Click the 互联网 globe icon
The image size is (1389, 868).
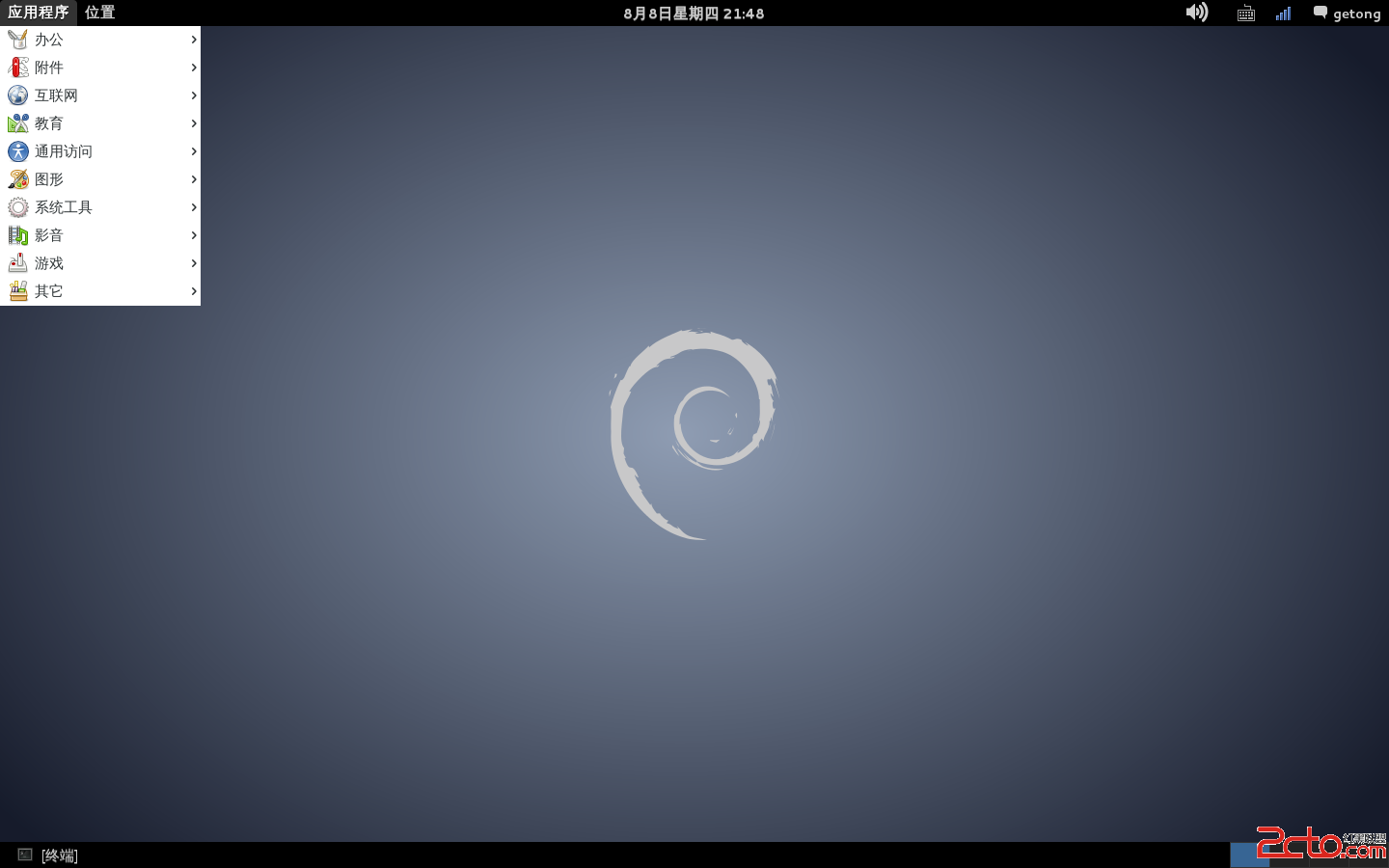tap(17, 95)
